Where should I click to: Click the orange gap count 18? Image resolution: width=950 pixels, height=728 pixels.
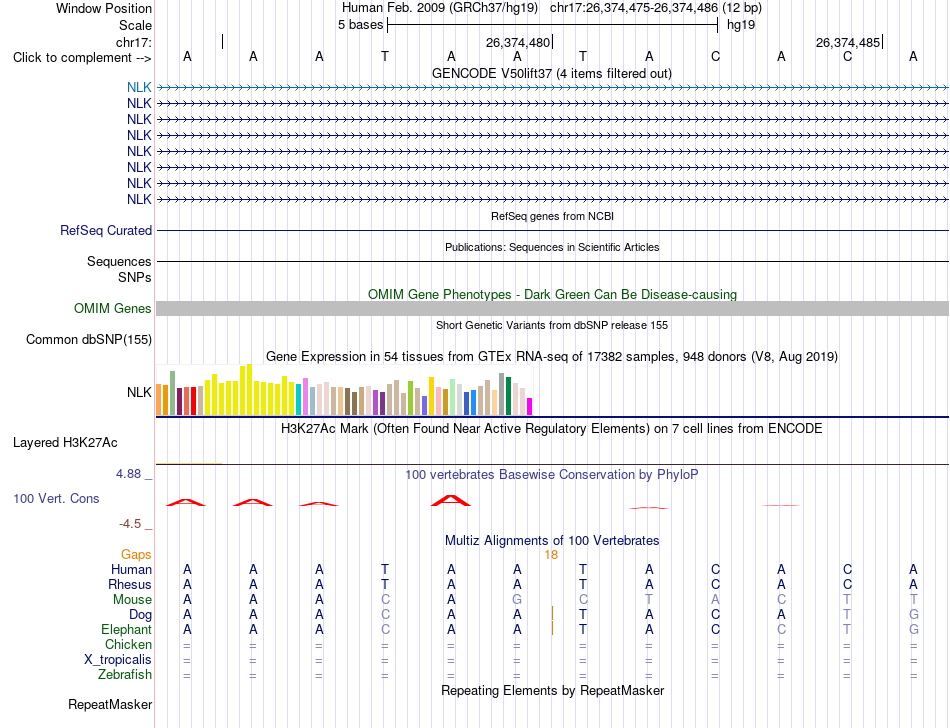click(x=551, y=555)
